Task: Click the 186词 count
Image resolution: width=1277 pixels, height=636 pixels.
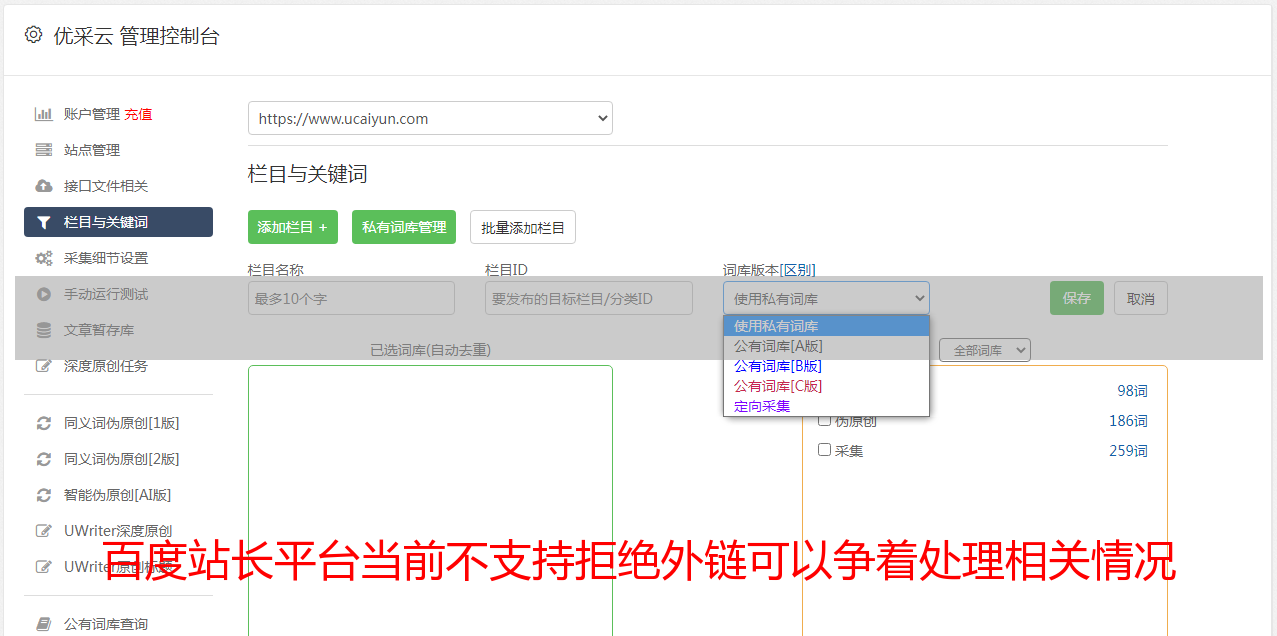Action: click(1128, 421)
